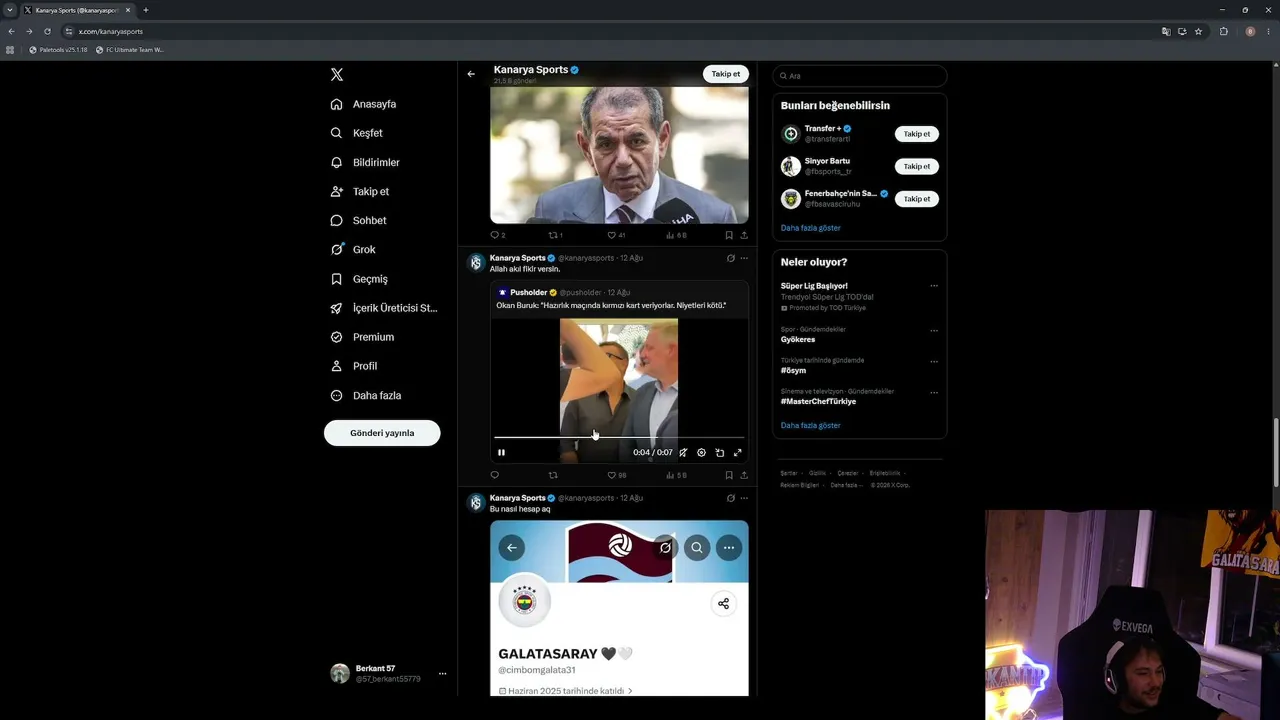Open more options on 'Allah akıl fikir versin' tweet
Viewport: 1280px width, 720px height.
[x=744, y=258]
